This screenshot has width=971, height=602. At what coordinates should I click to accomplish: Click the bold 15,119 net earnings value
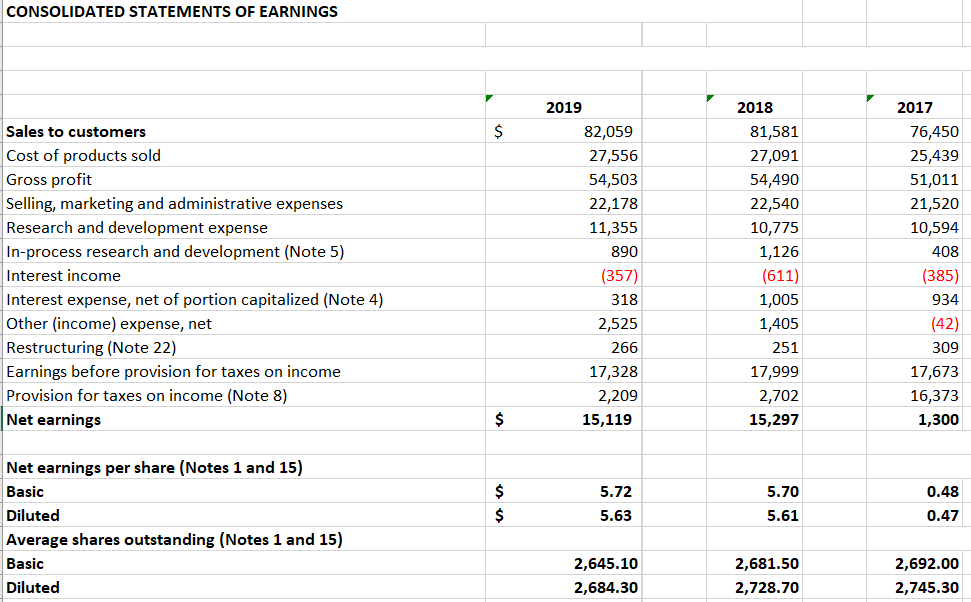[x=607, y=419]
